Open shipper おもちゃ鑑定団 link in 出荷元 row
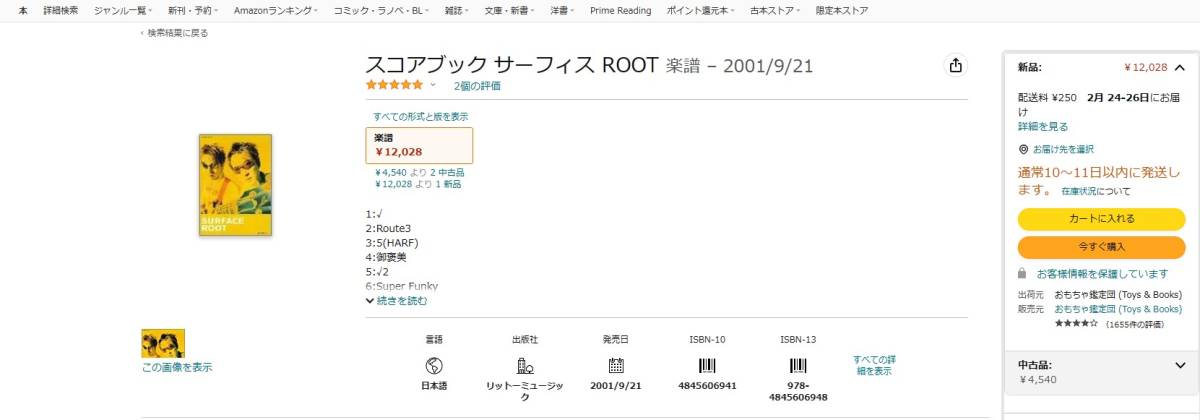1200x420 pixels. point(1118,295)
